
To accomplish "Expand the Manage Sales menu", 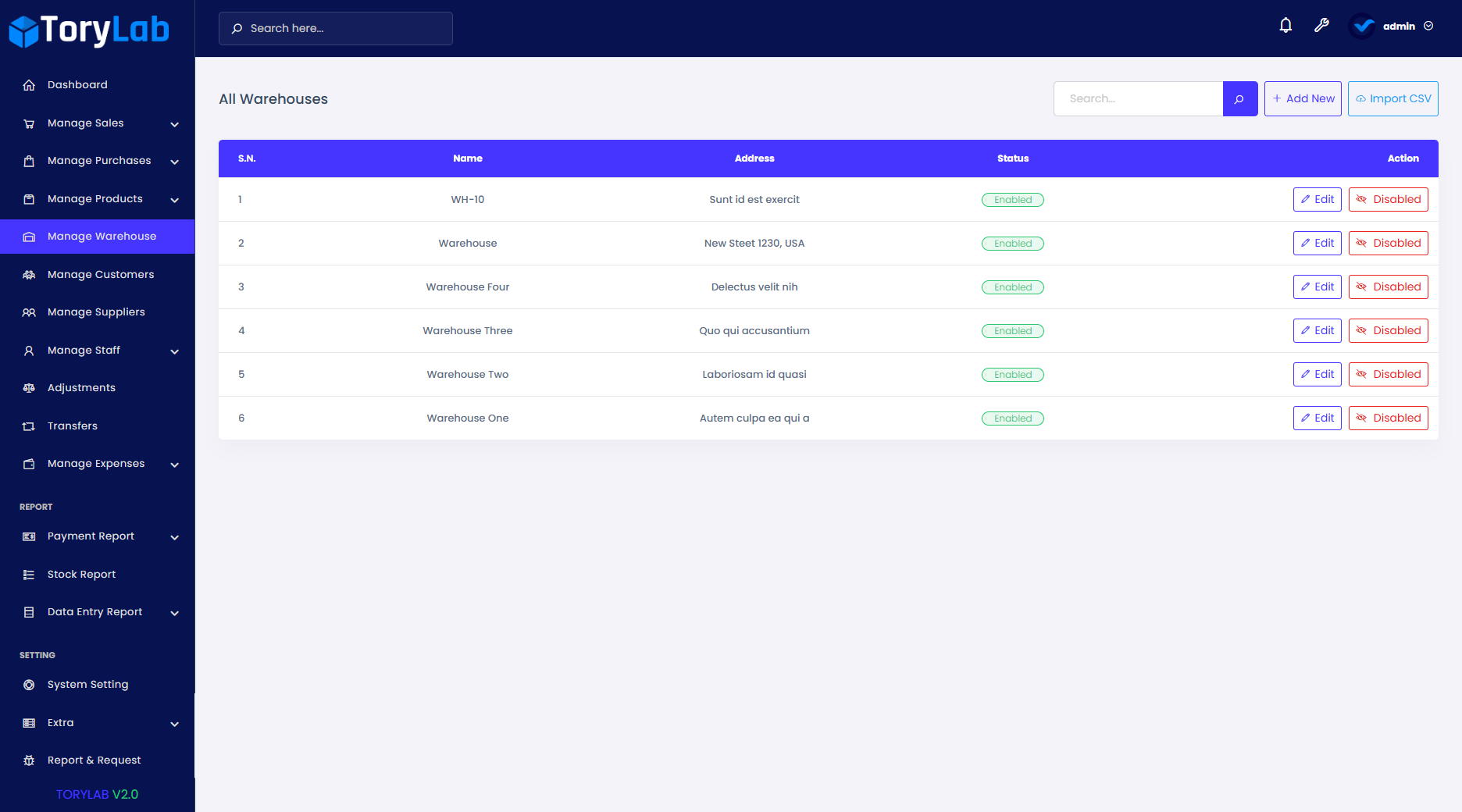I will point(86,123).
